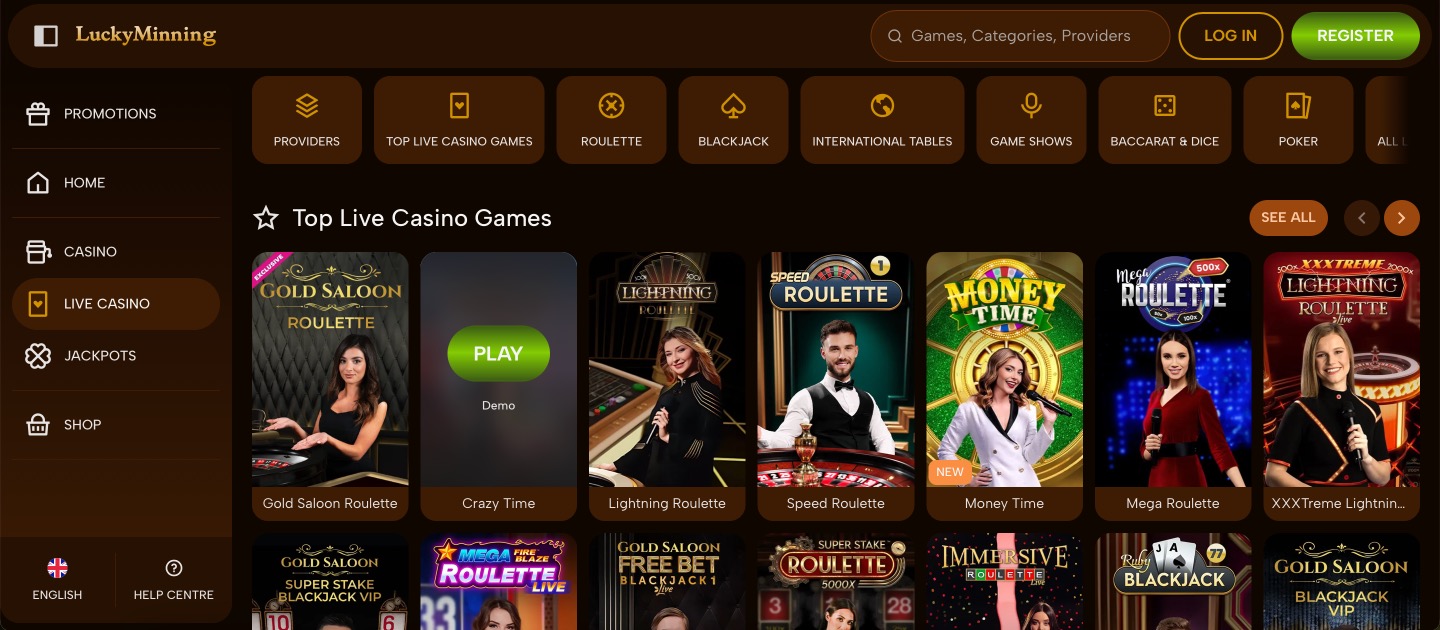Collapse the sidebar with the panel toggle icon
Screen dimensions: 1440x630
click(46, 36)
